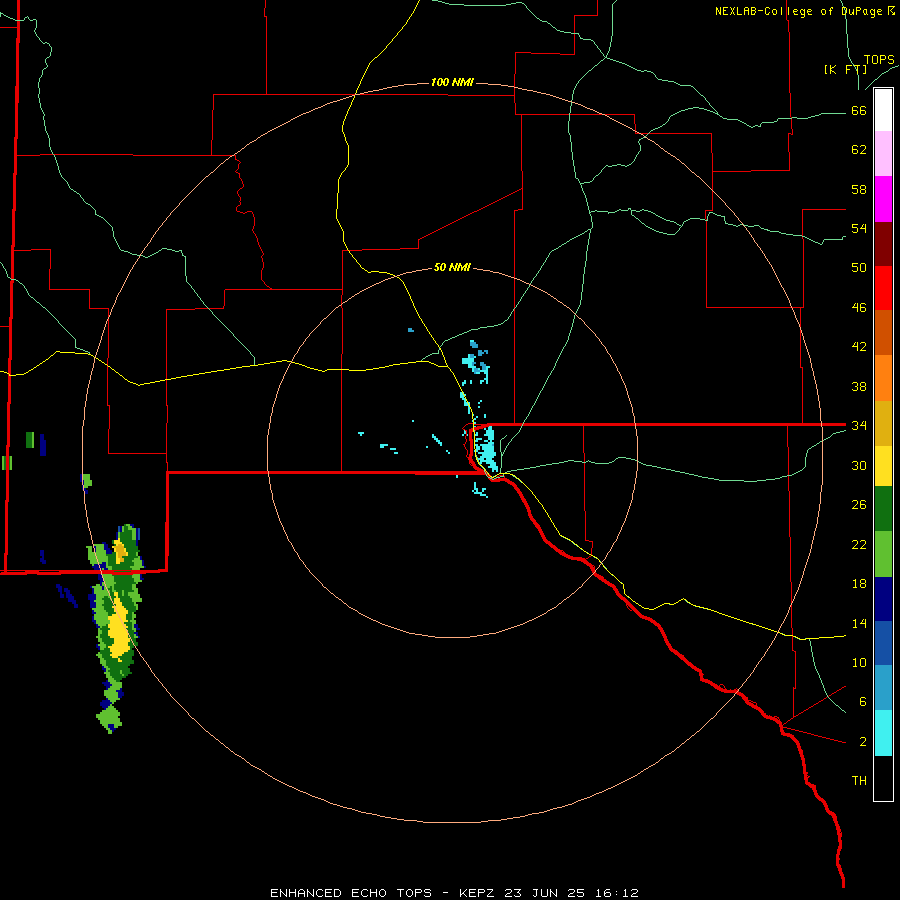Click the 62 value on the legend

859,150
